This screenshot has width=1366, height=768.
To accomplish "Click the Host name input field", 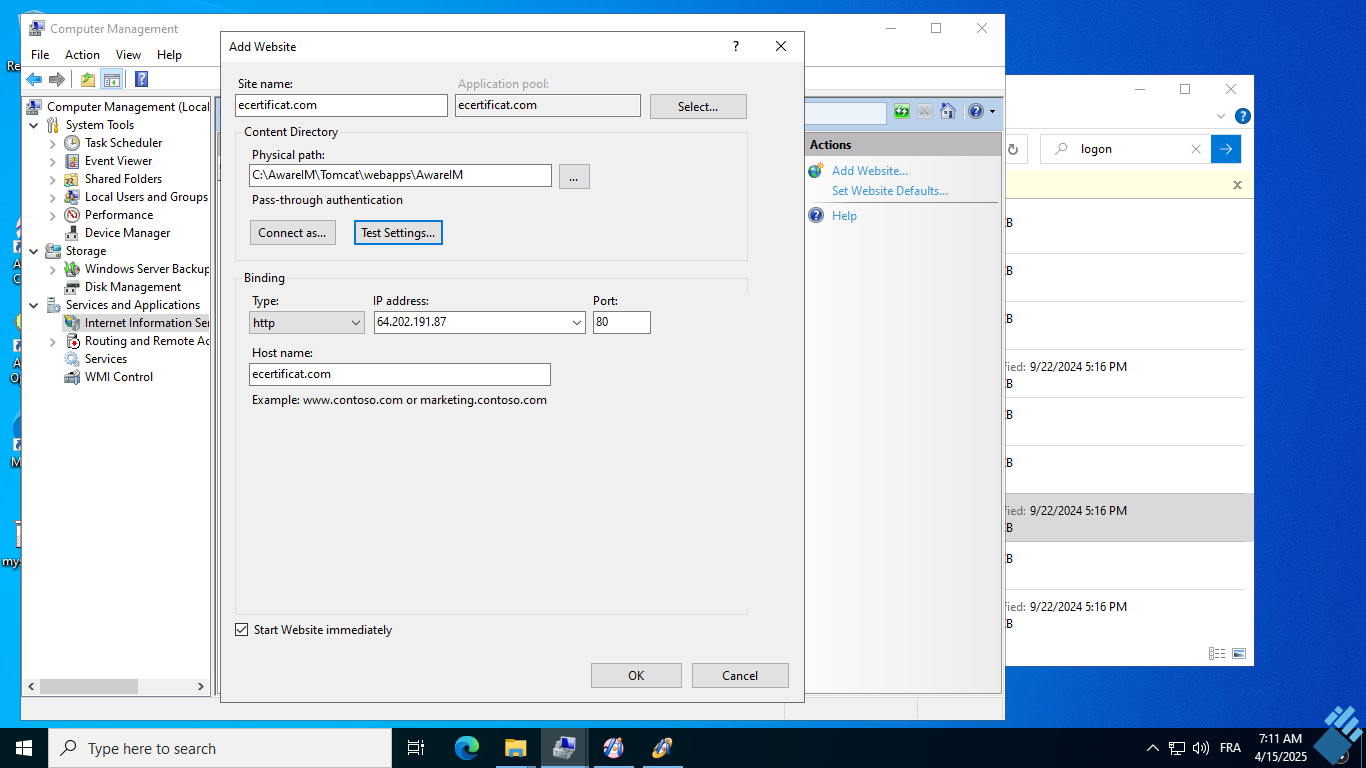I will 400,374.
